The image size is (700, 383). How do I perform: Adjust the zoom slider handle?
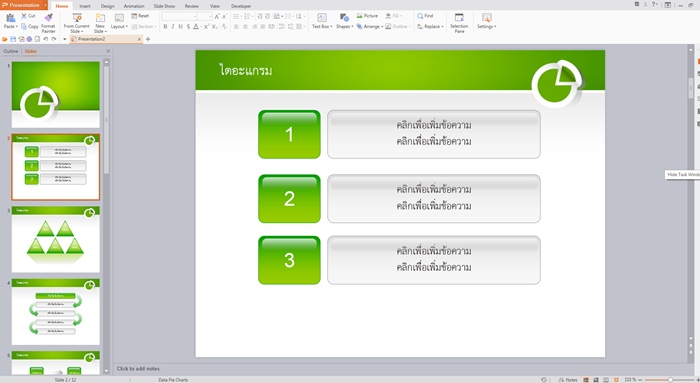tap(670, 380)
